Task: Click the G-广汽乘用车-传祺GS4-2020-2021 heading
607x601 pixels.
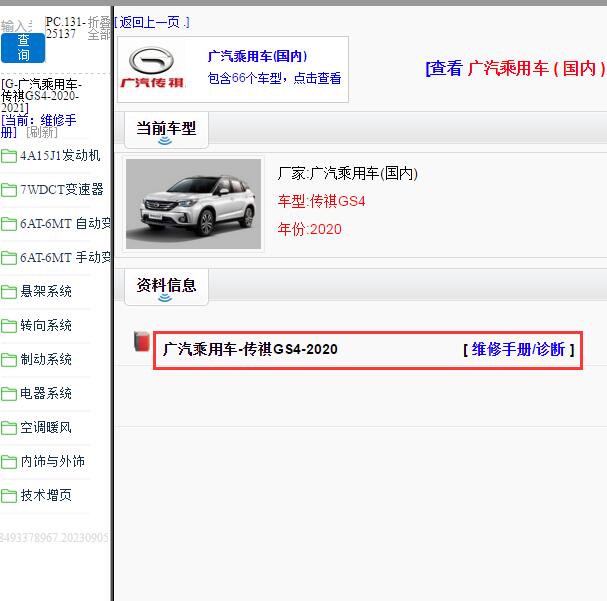Action: click(41, 96)
